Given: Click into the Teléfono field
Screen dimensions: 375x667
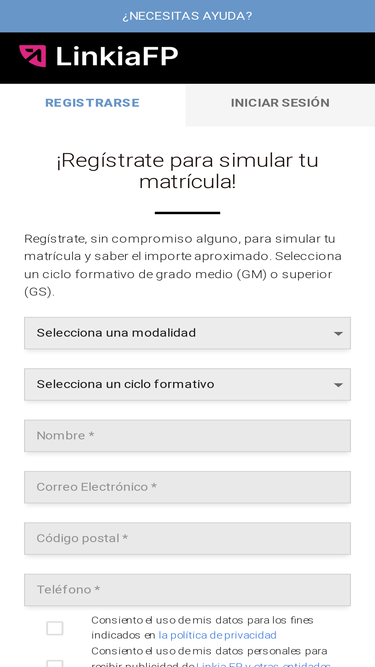Looking at the screenshot, I should coord(188,590).
